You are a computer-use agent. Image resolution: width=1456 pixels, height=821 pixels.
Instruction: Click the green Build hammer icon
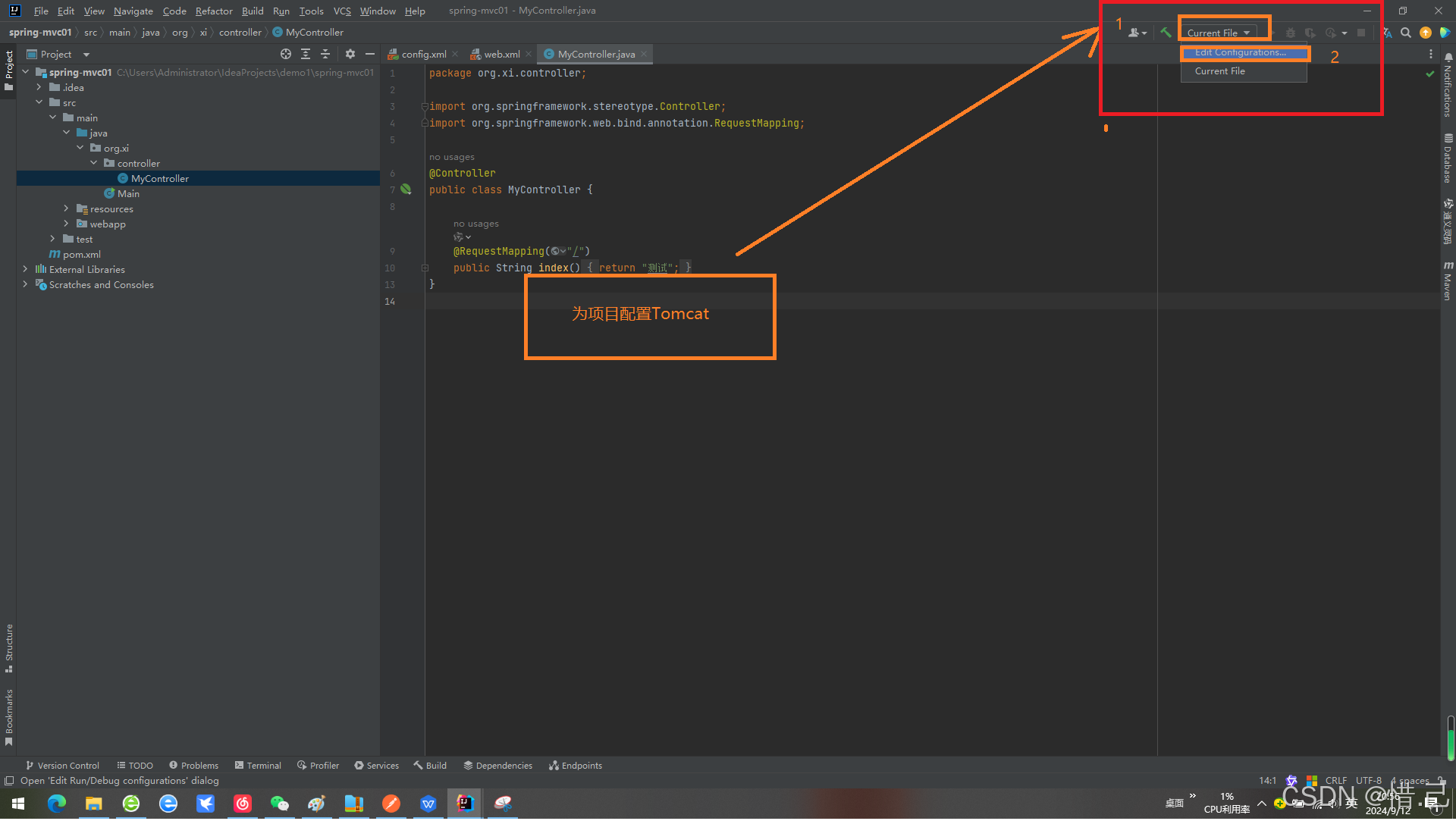(x=1166, y=33)
